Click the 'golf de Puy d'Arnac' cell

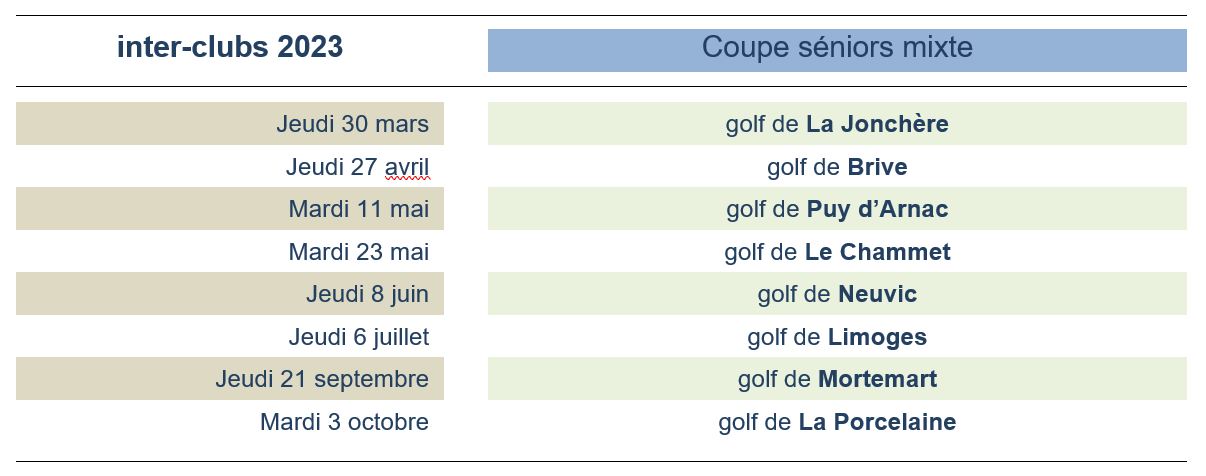point(837,209)
